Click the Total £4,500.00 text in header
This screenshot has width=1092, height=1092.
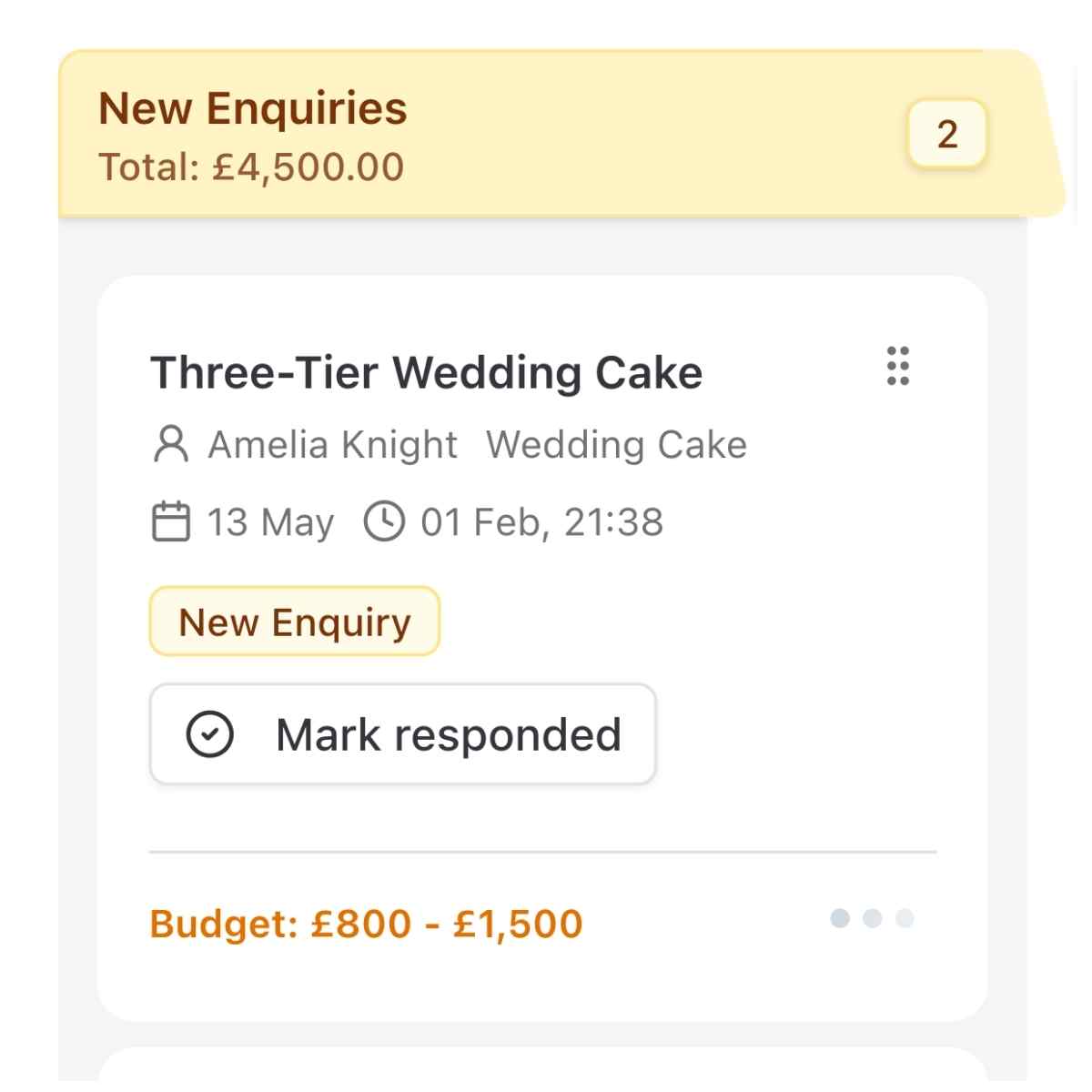click(x=251, y=167)
